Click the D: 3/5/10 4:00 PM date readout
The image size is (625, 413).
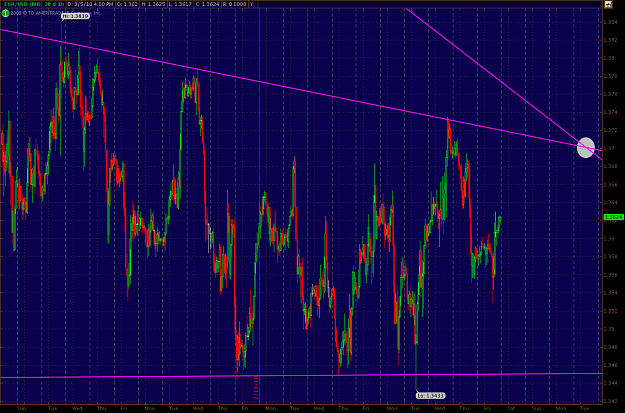[90, 4]
